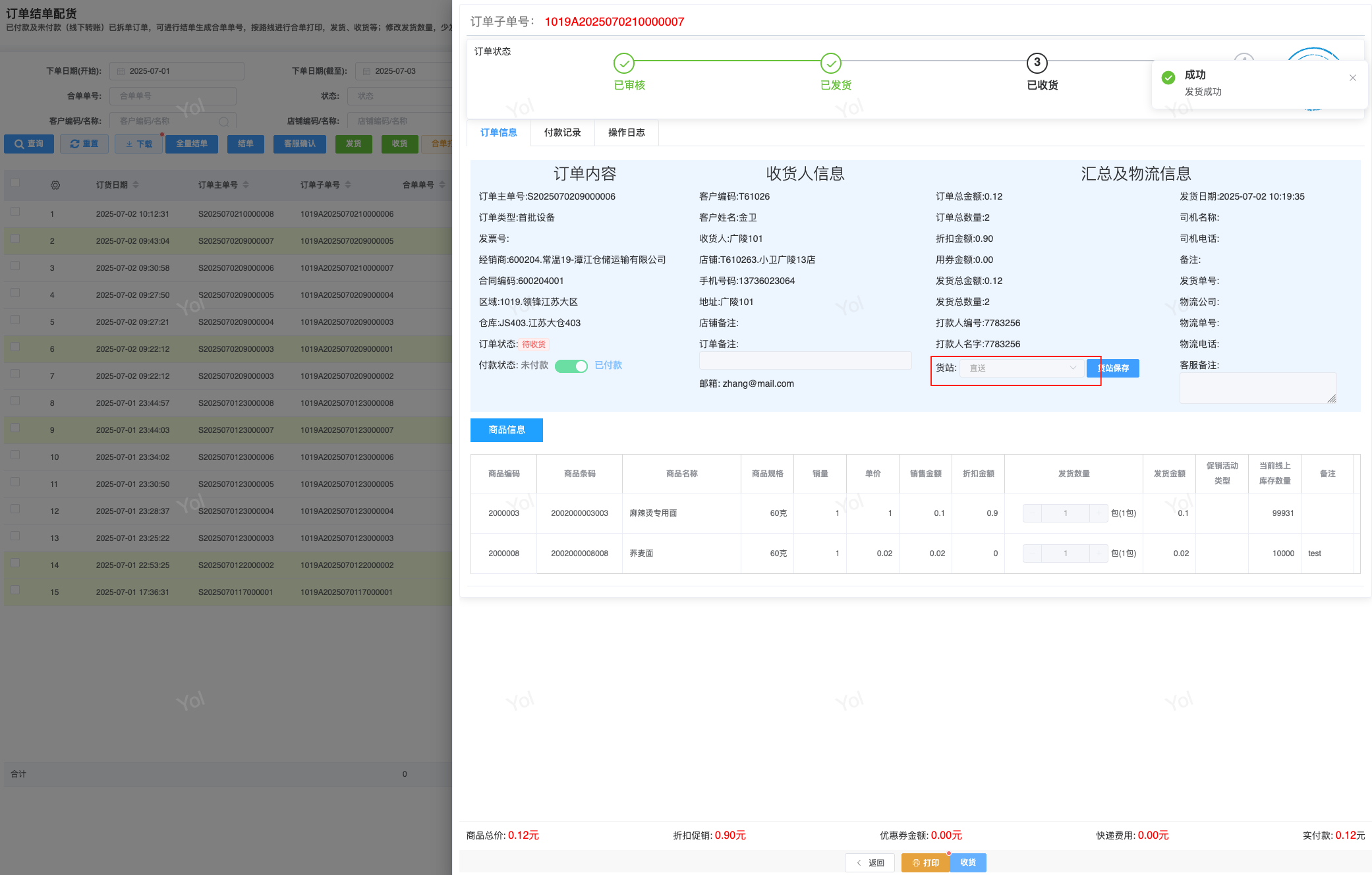Sort by 订单子单号 column arrows
The width and height of the screenshot is (1372, 875).
tap(348, 185)
